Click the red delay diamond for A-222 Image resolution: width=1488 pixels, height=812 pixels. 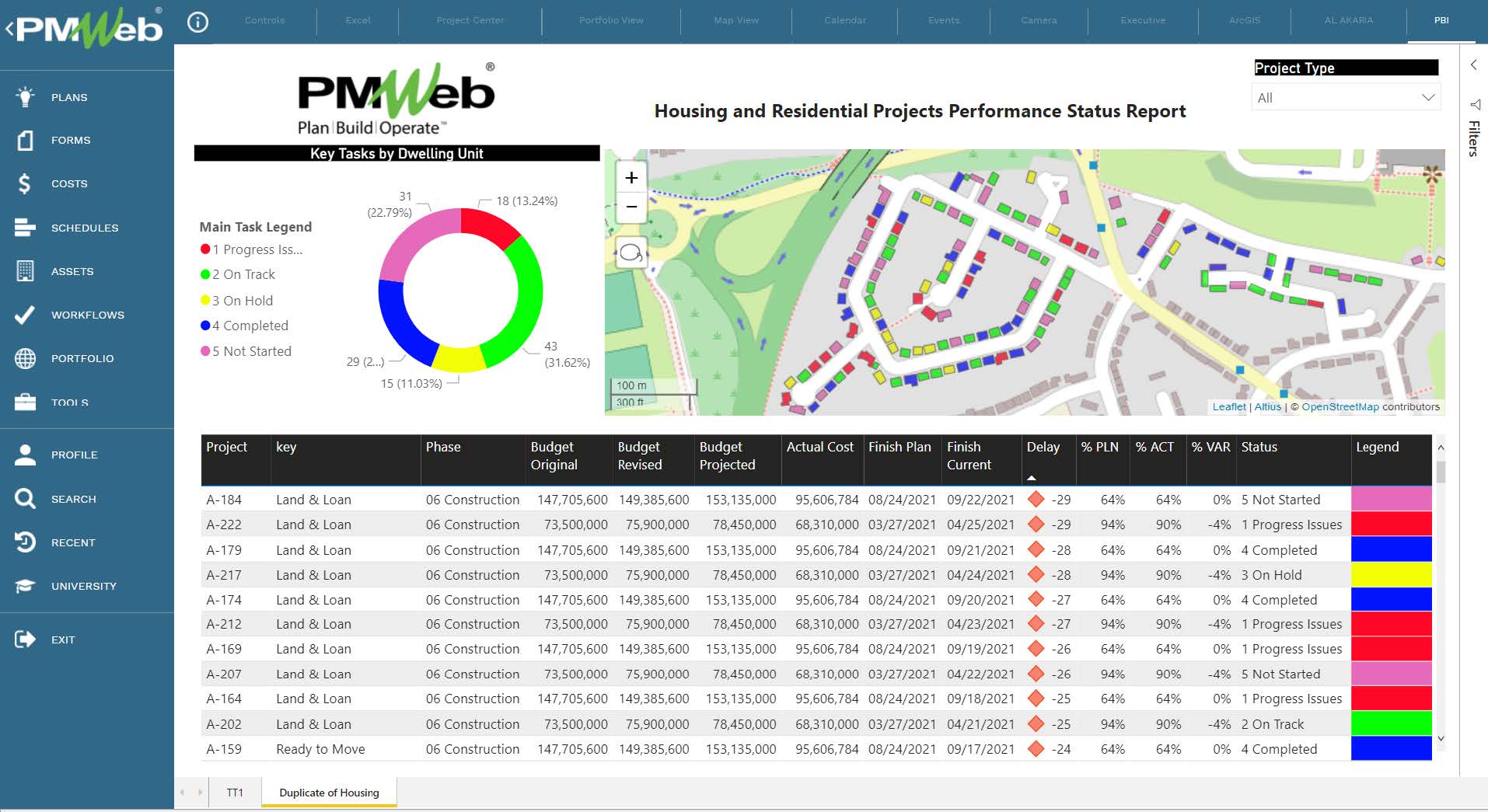(x=1036, y=524)
